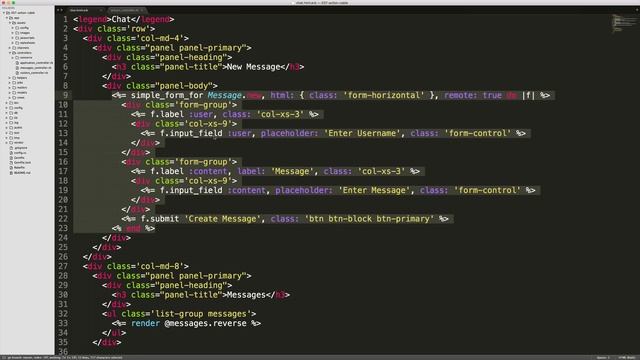640x360 pixels.
Task: Click the 'simple_form_for' text on line 9
Action: tap(167, 96)
